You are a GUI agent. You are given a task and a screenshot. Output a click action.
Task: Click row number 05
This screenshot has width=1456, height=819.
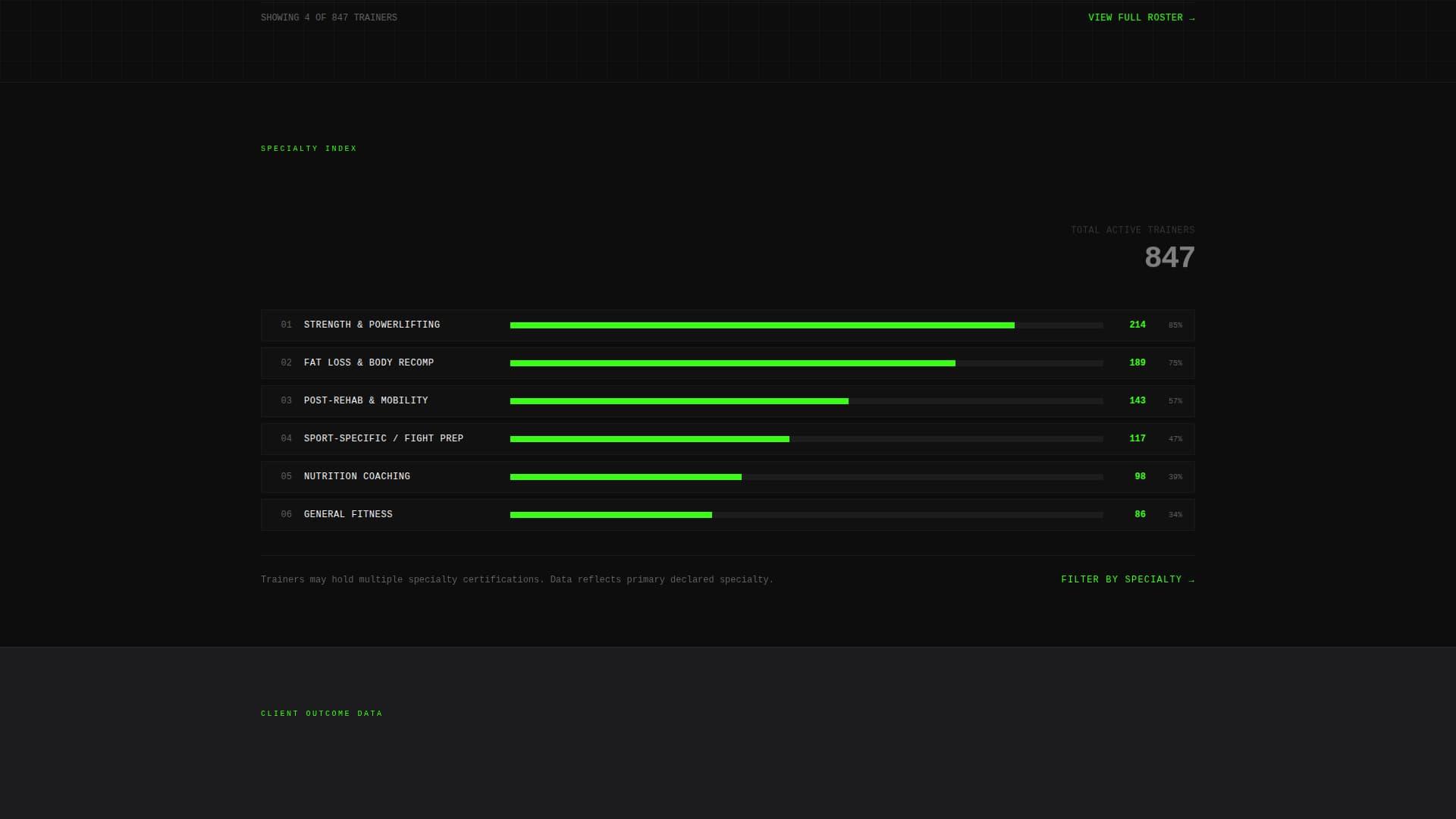[x=286, y=476]
